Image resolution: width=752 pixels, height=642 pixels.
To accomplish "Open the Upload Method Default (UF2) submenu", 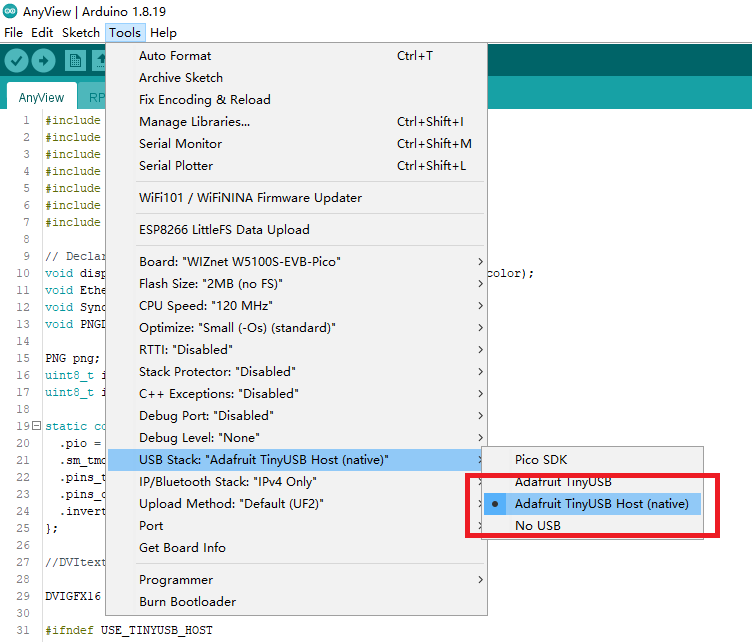I will point(296,504).
